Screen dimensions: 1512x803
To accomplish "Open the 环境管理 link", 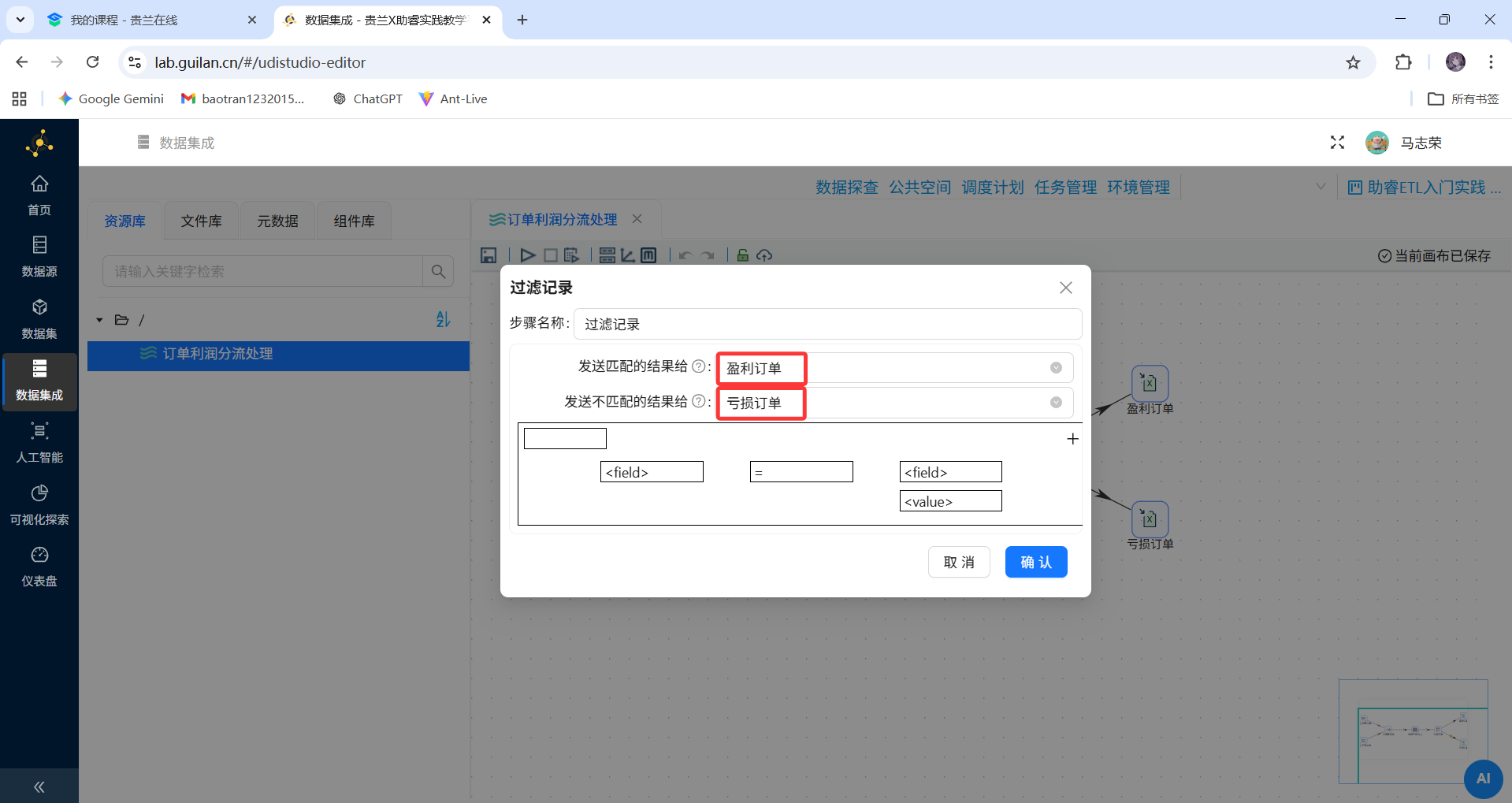I will 1139,188.
